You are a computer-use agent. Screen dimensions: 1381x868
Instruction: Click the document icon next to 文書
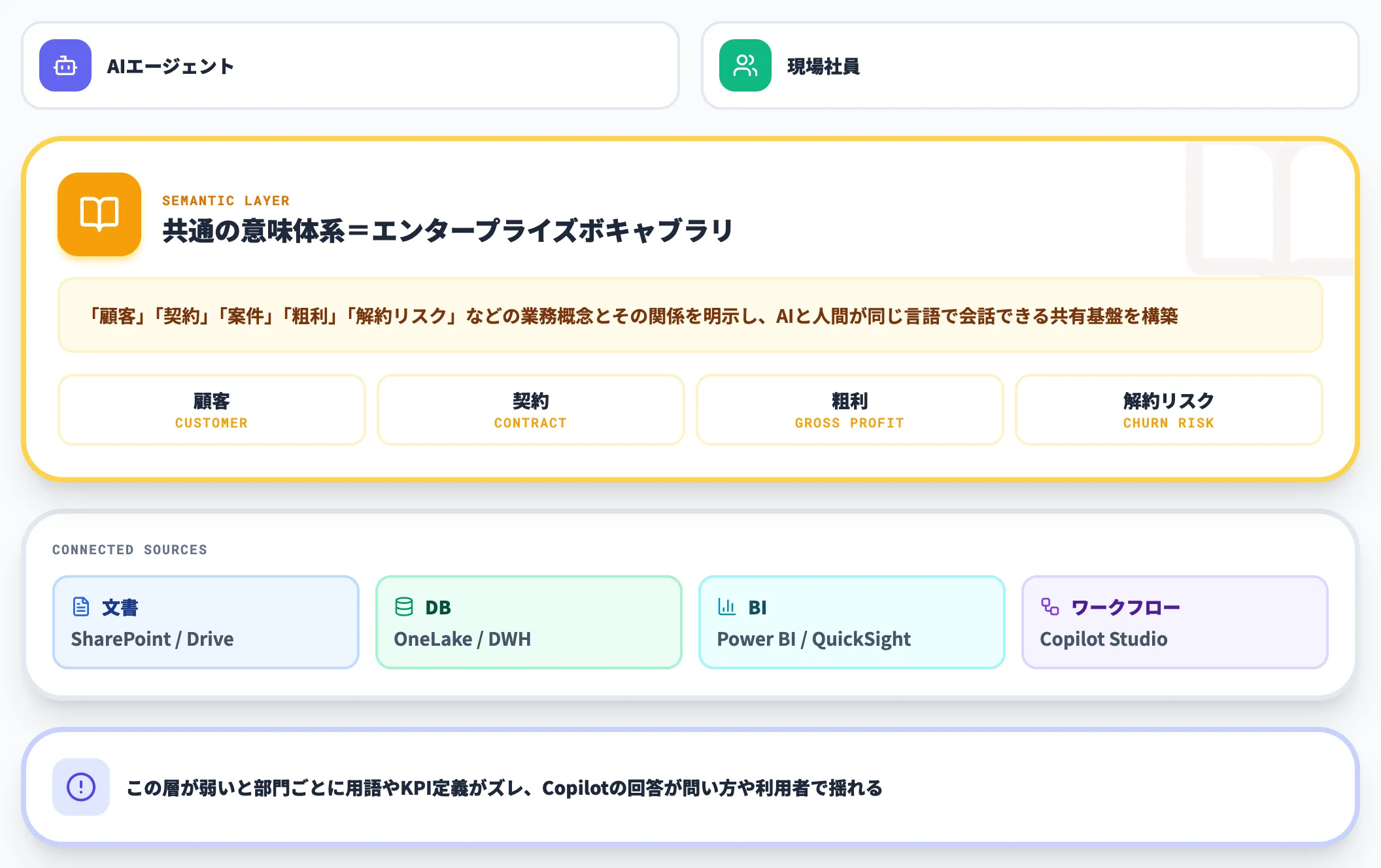pos(81,607)
